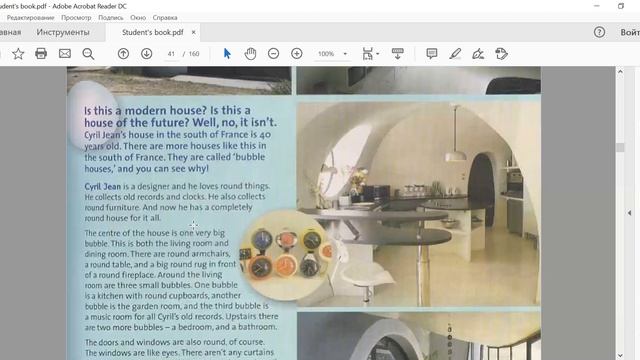The height and width of the screenshot is (360, 640).
Task: Close the Student's book.pdf tab
Action: pyautogui.click(x=193, y=32)
